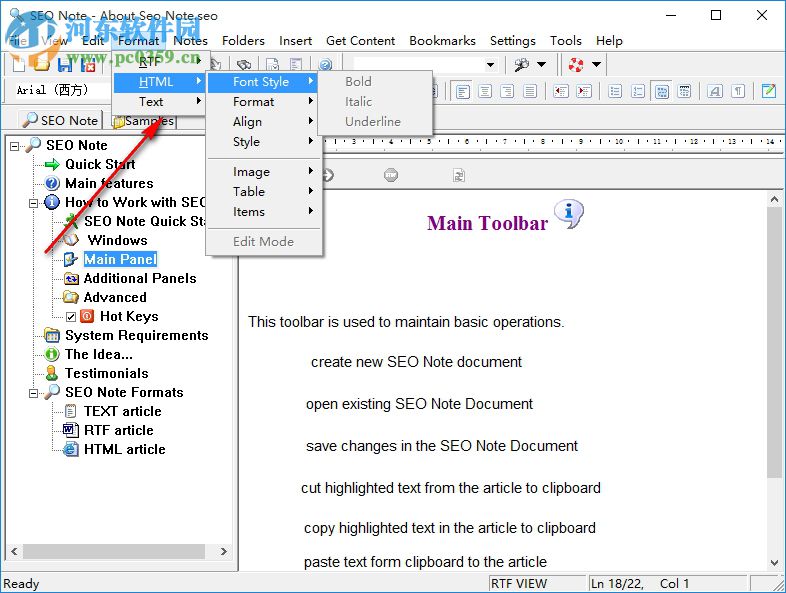Collapse the root SEO Note tree node
This screenshot has width=786, height=593.
pos(15,146)
